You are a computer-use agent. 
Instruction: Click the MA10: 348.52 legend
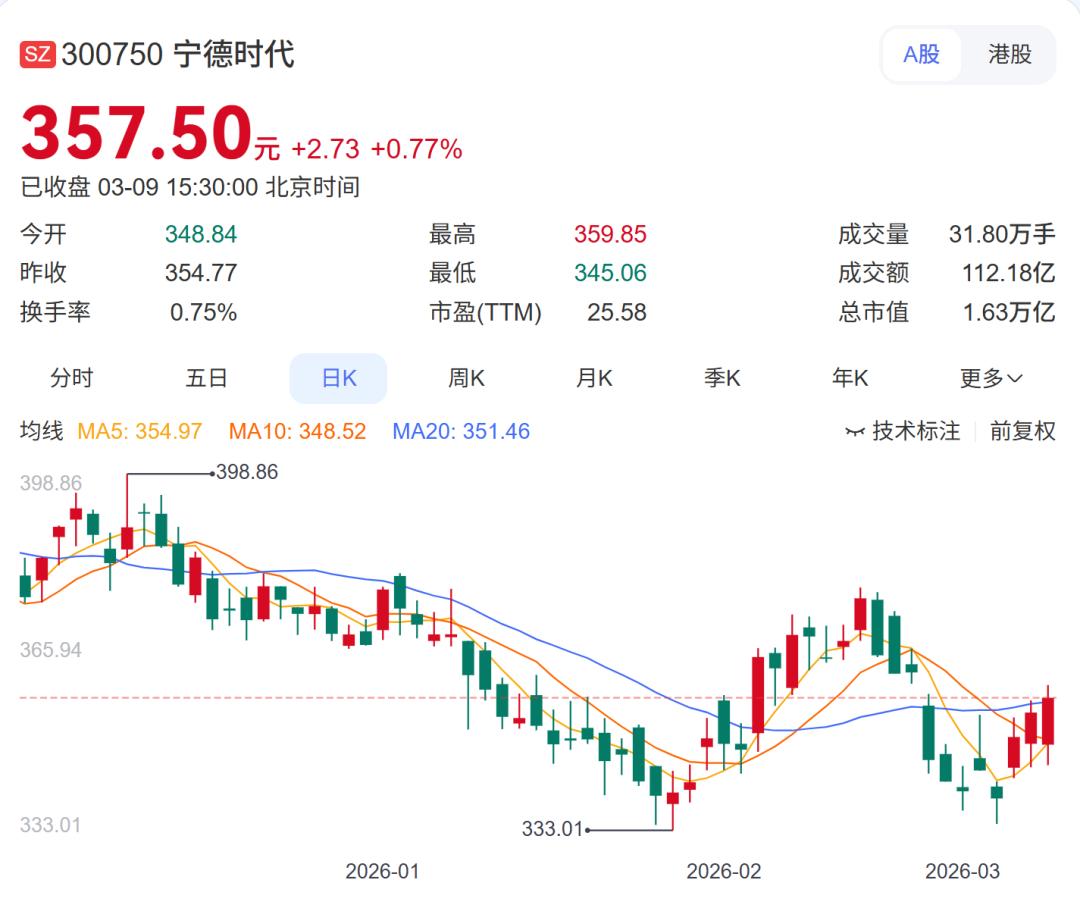pyautogui.click(x=297, y=431)
